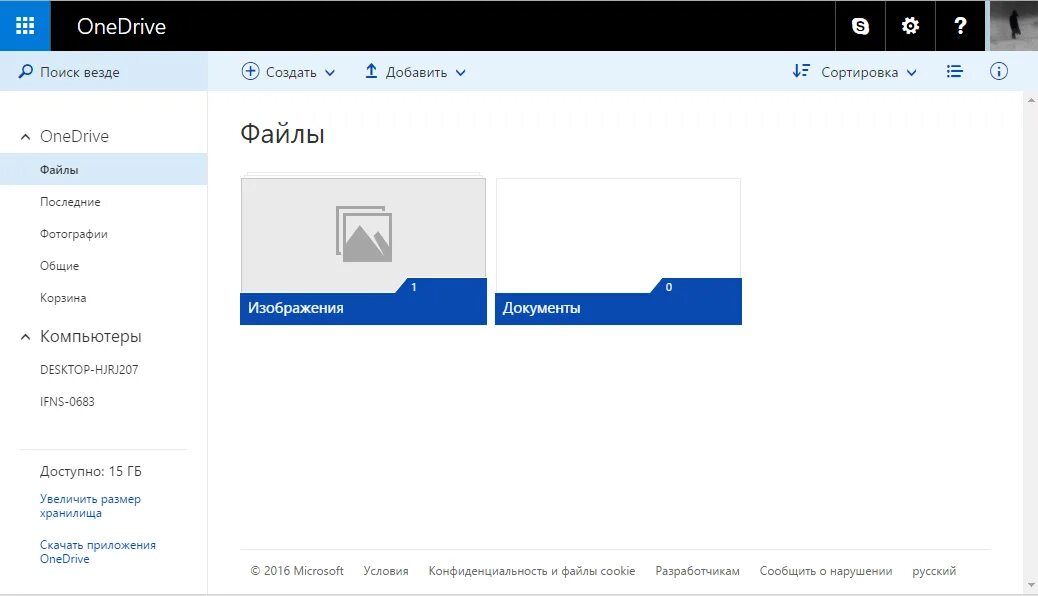The width and height of the screenshot is (1038, 596).
Task: Open Skype from the top bar
Action: click(860, 25)
